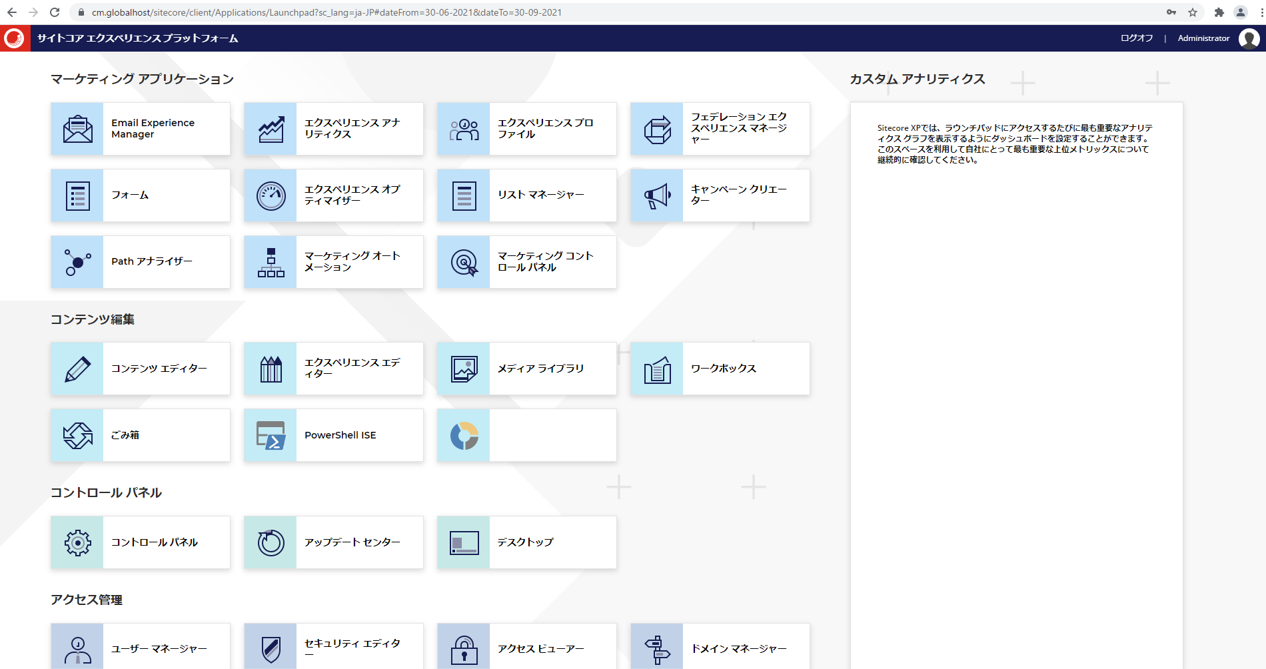The height and width of the screenshot is (669, 1266).
Task: Click アップデート センター label
Action: tap(352, 542)
